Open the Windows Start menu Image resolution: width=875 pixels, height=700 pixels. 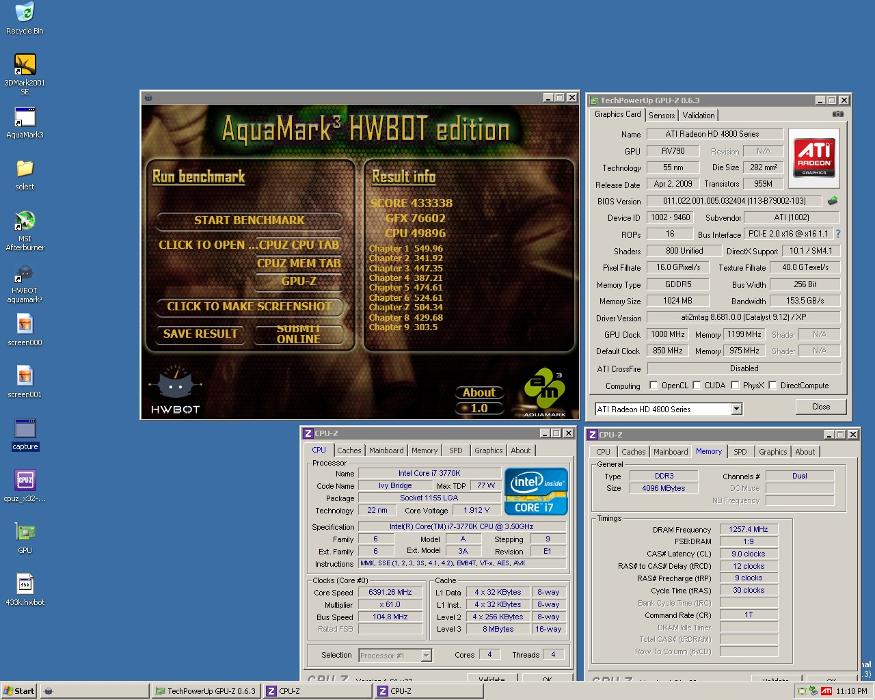click(x=18, y=691)
